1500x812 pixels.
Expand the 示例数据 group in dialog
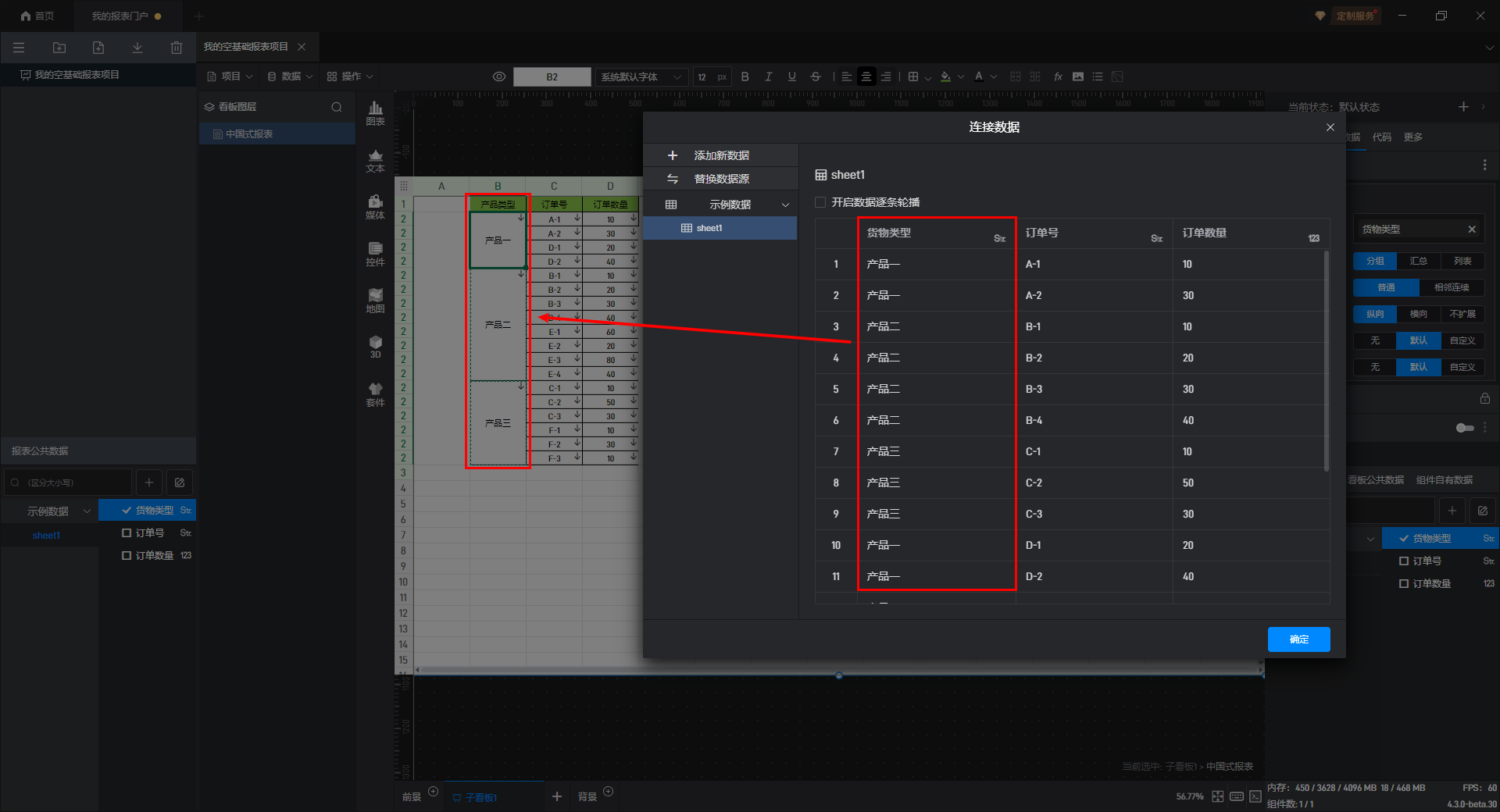(785, 205)
